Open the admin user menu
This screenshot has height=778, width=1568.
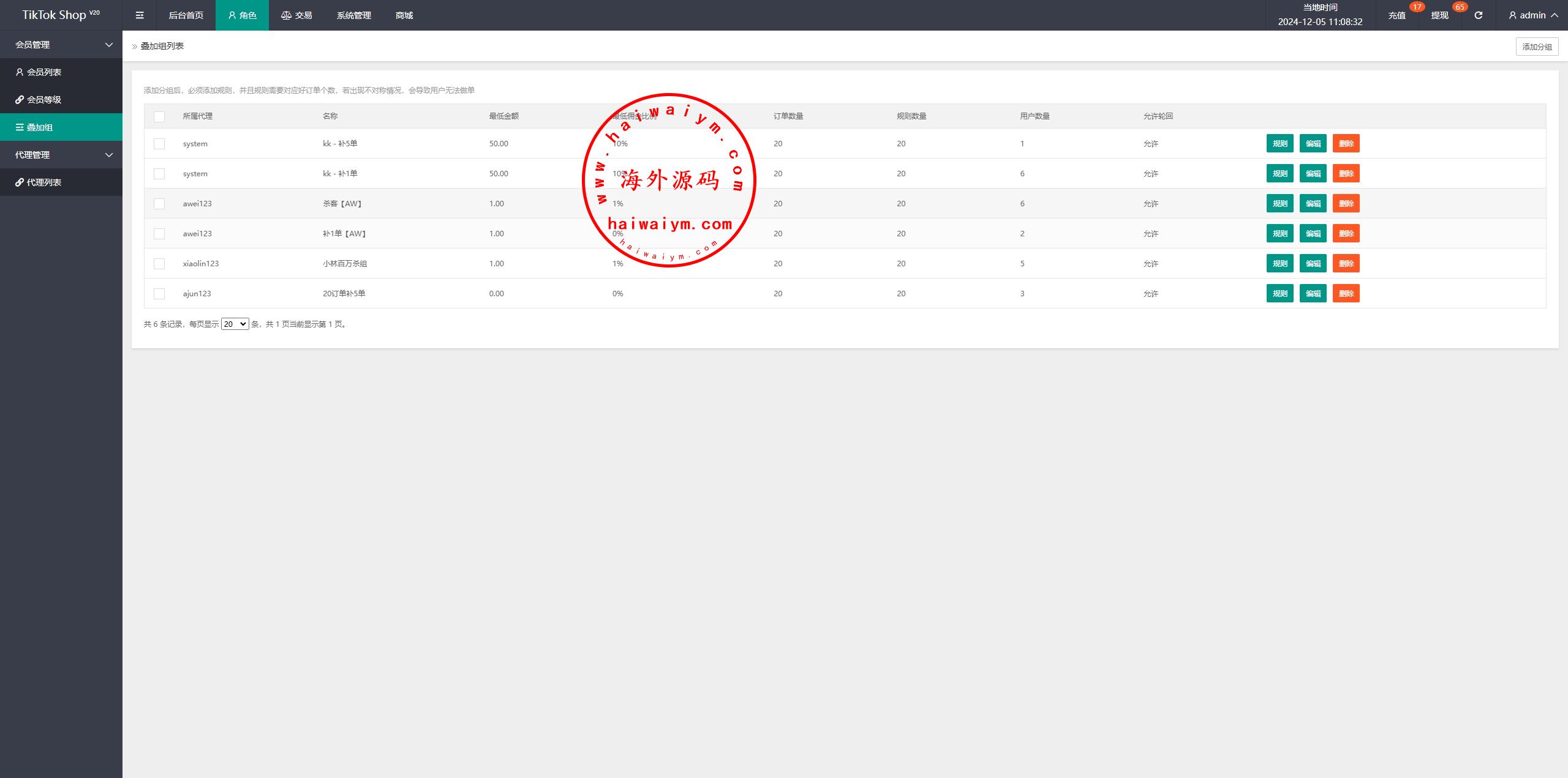pyautogui.click(x=1532, y=15)
